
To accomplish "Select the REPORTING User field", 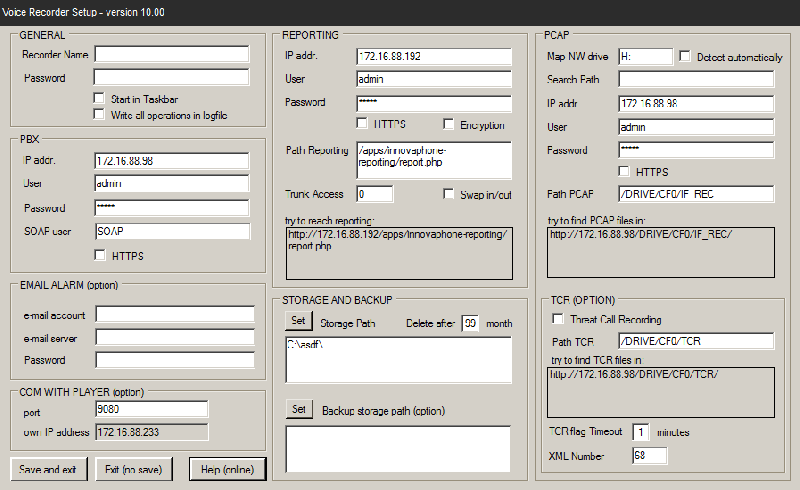I will [x=434, y=79].
